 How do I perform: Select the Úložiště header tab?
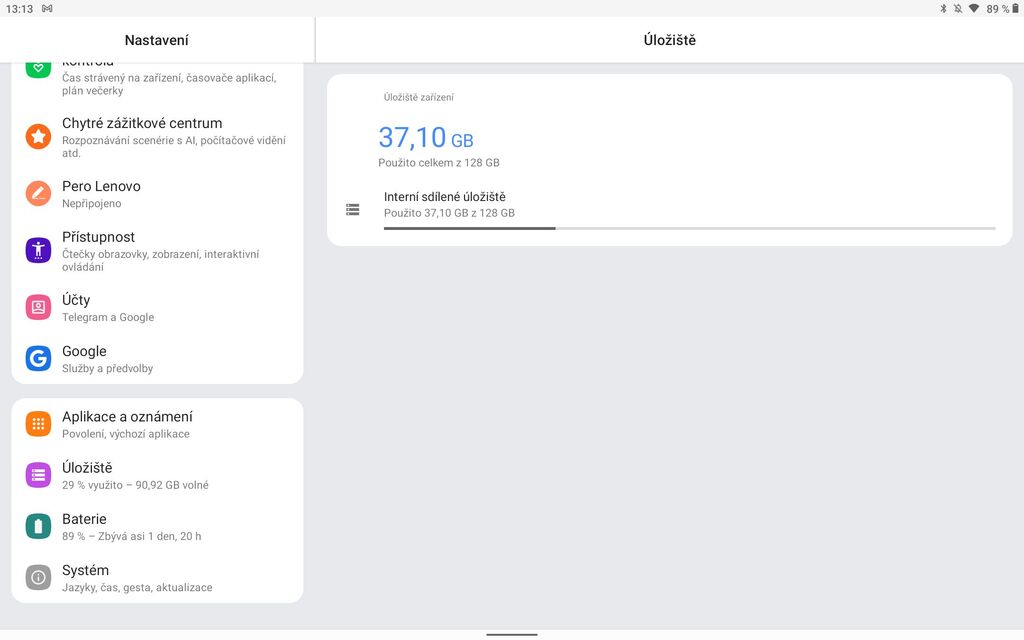tap(667, 37)
